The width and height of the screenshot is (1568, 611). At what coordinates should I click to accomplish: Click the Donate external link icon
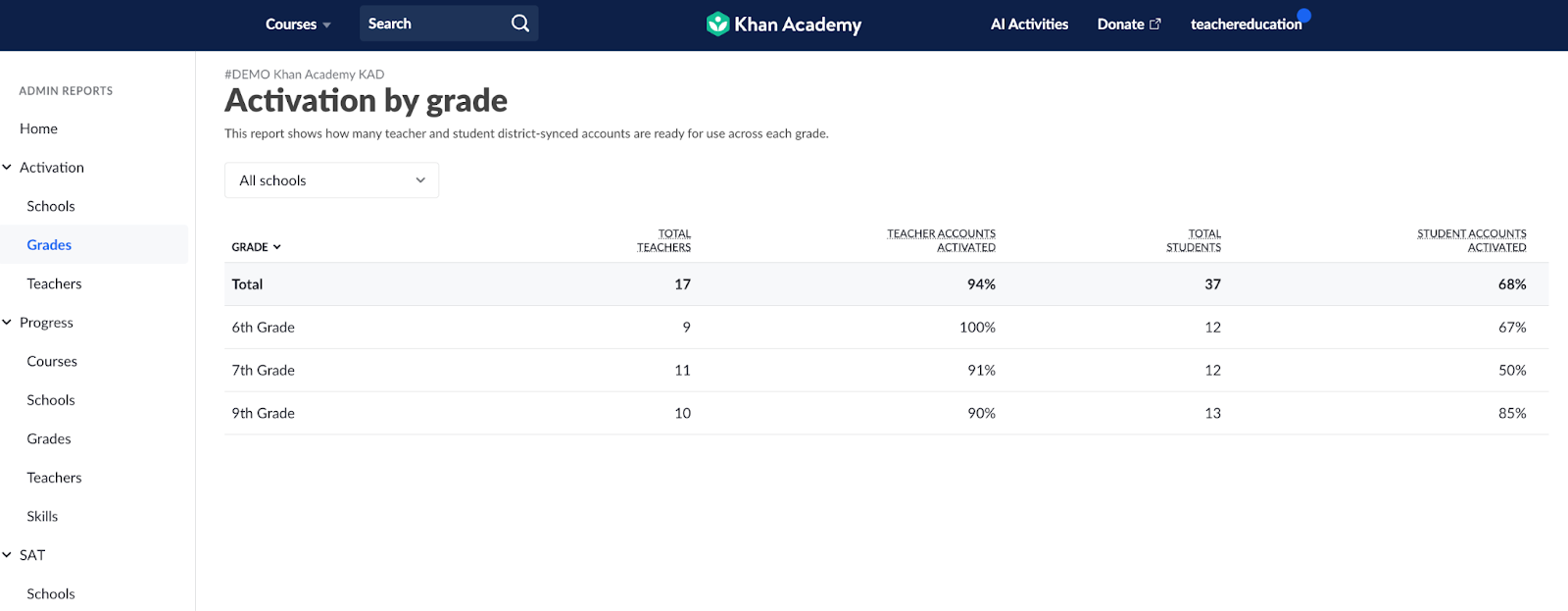click(1155, 24)
